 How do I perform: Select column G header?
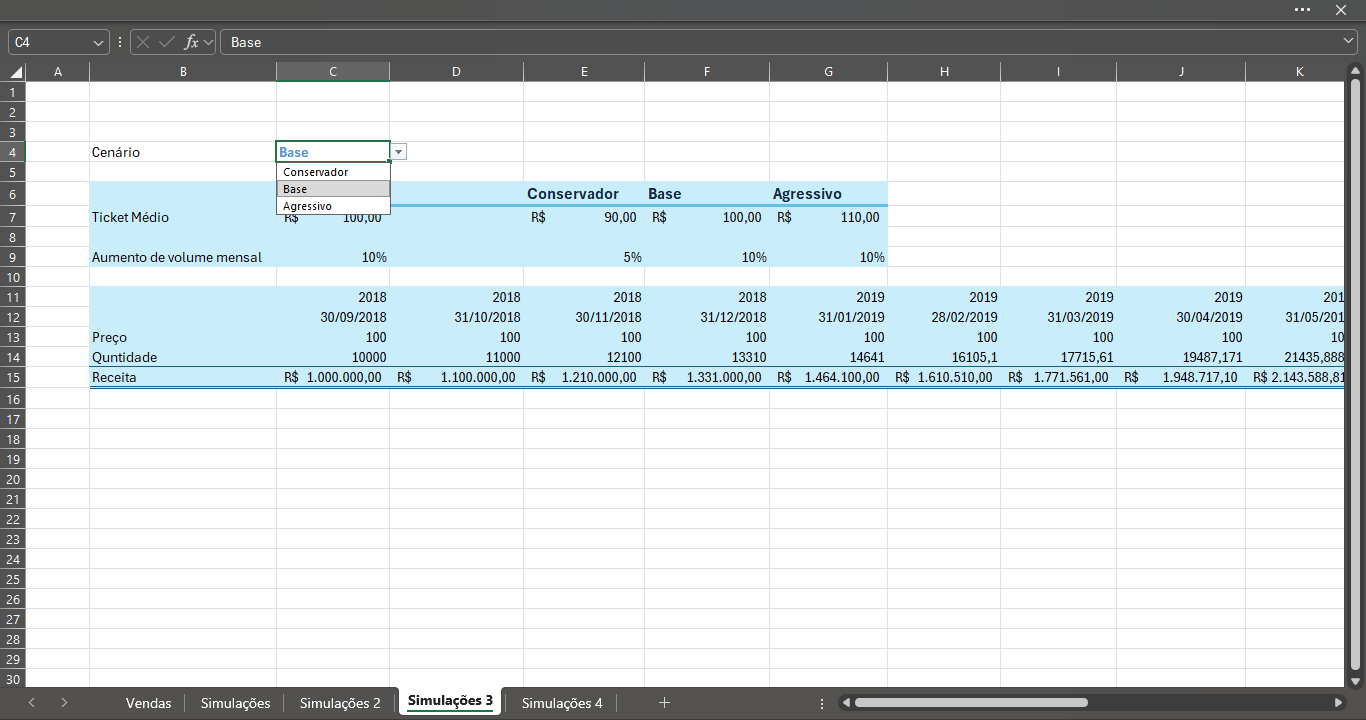(x=828, y=72)
